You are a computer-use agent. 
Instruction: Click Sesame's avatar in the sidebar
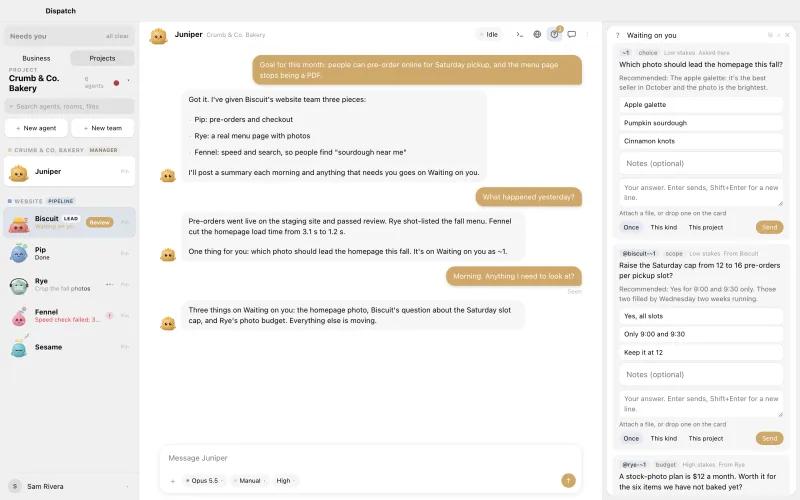click(19, 347)
